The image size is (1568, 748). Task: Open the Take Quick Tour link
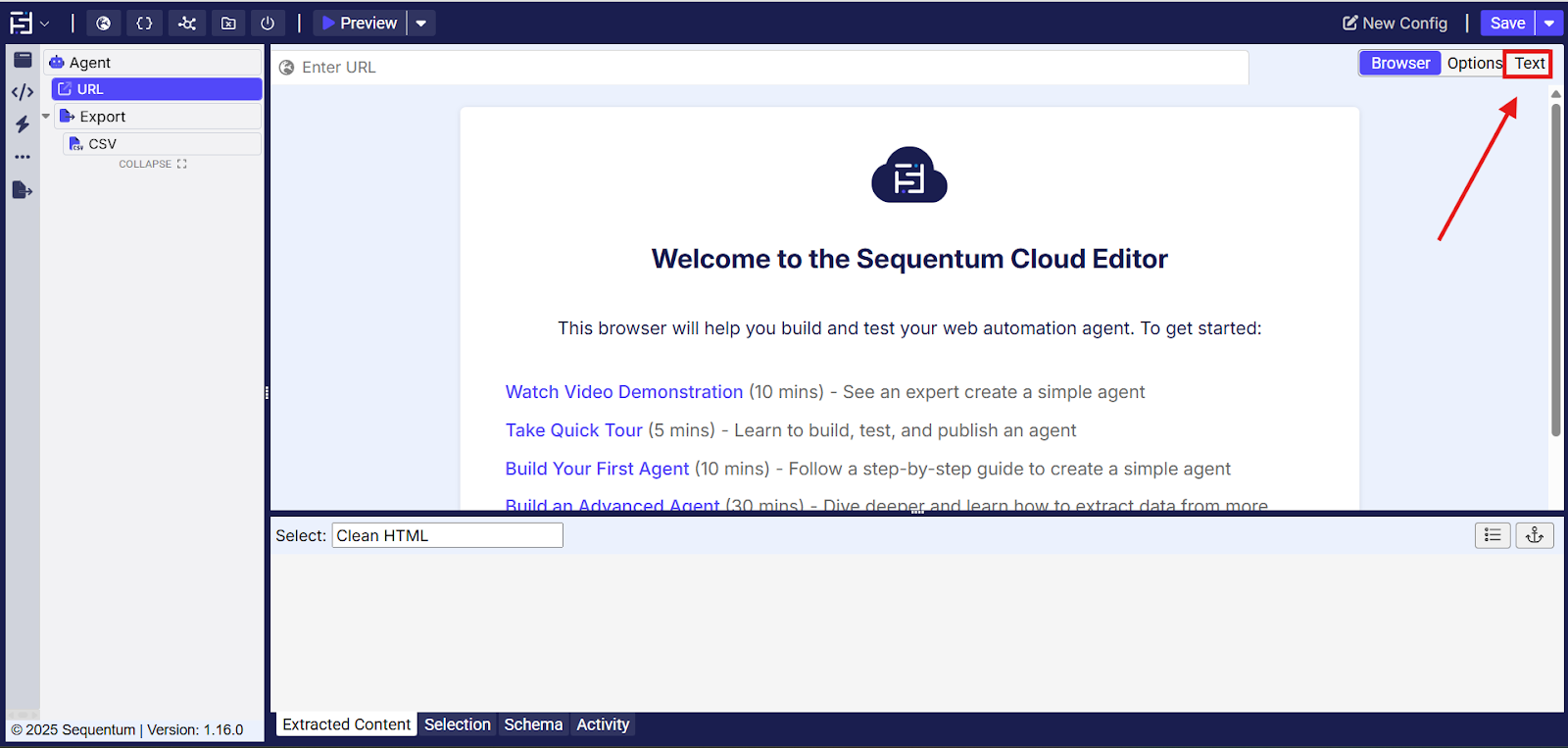point(574,430)
